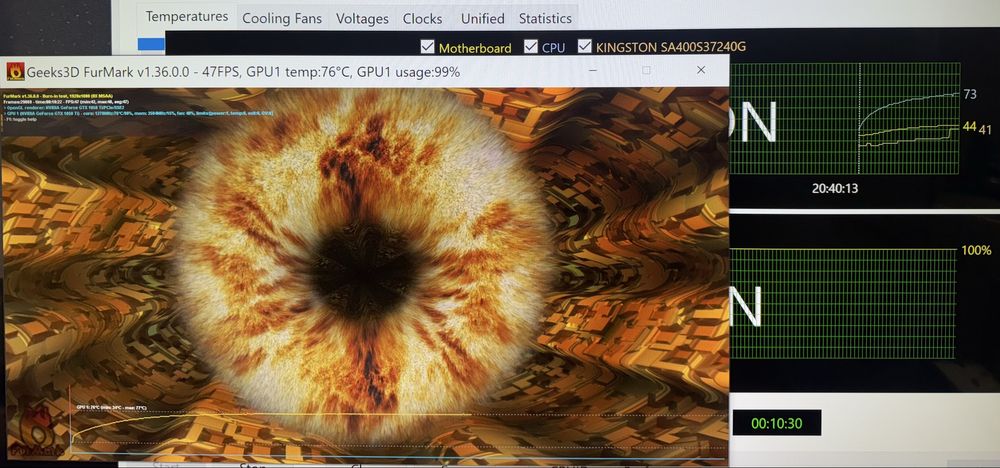
Task: Open the Cooling Fans tab
Action: pos(282,18)
